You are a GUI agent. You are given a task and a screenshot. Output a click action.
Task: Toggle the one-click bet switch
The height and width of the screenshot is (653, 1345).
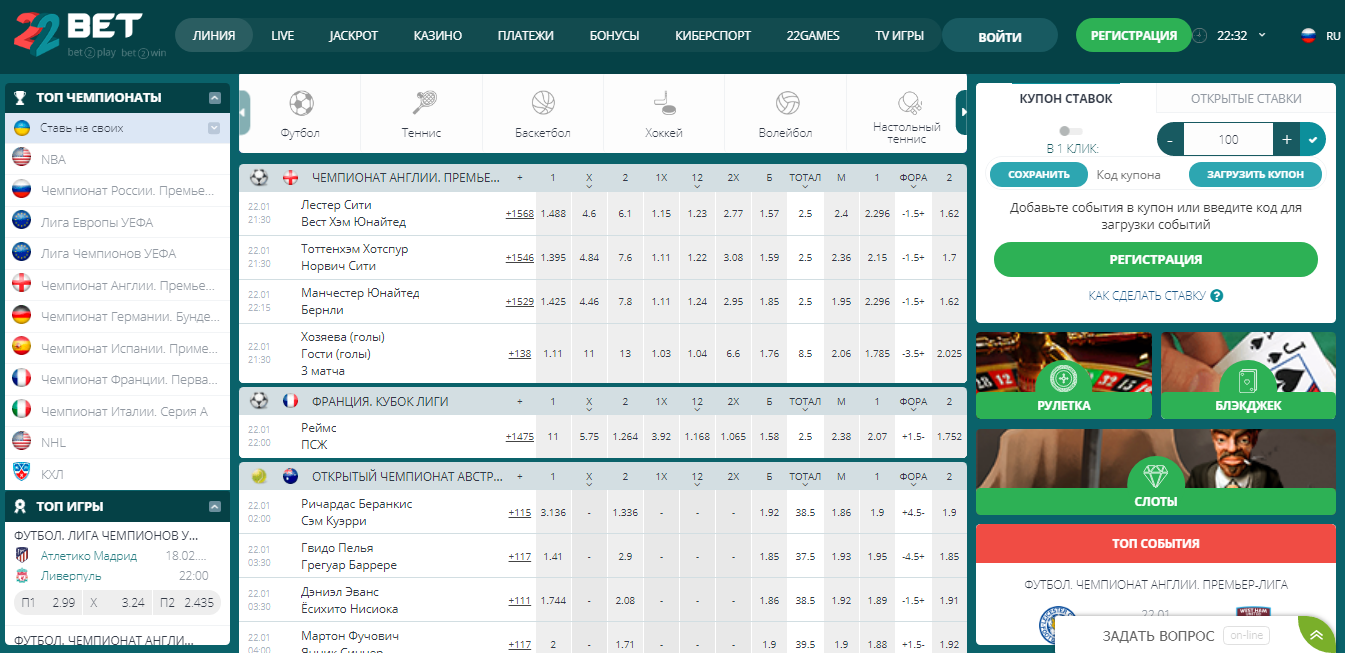click(1070, 131)
